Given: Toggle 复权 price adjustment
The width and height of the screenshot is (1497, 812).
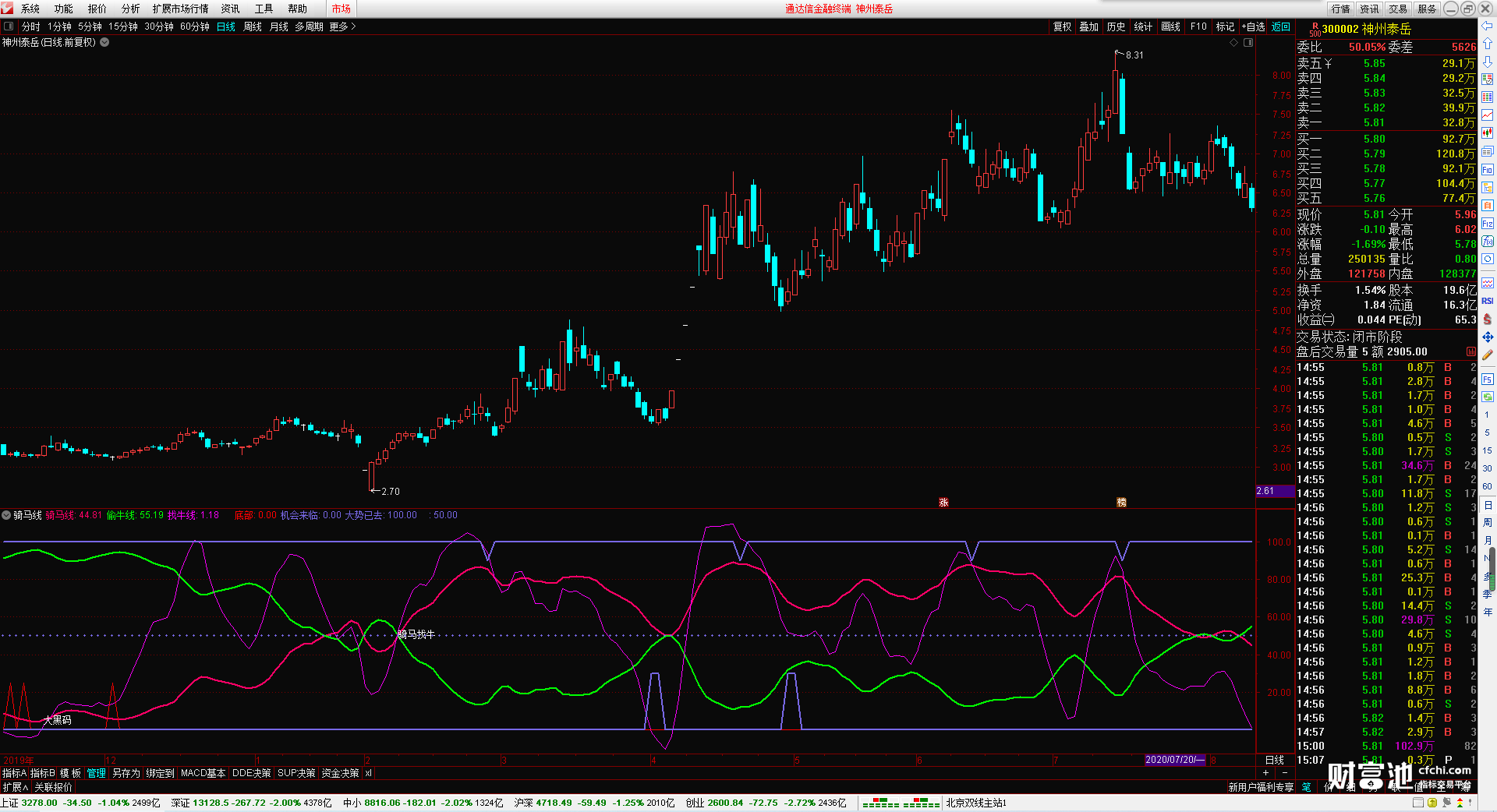Looking at the screenshot, I should pos(1063,26).
